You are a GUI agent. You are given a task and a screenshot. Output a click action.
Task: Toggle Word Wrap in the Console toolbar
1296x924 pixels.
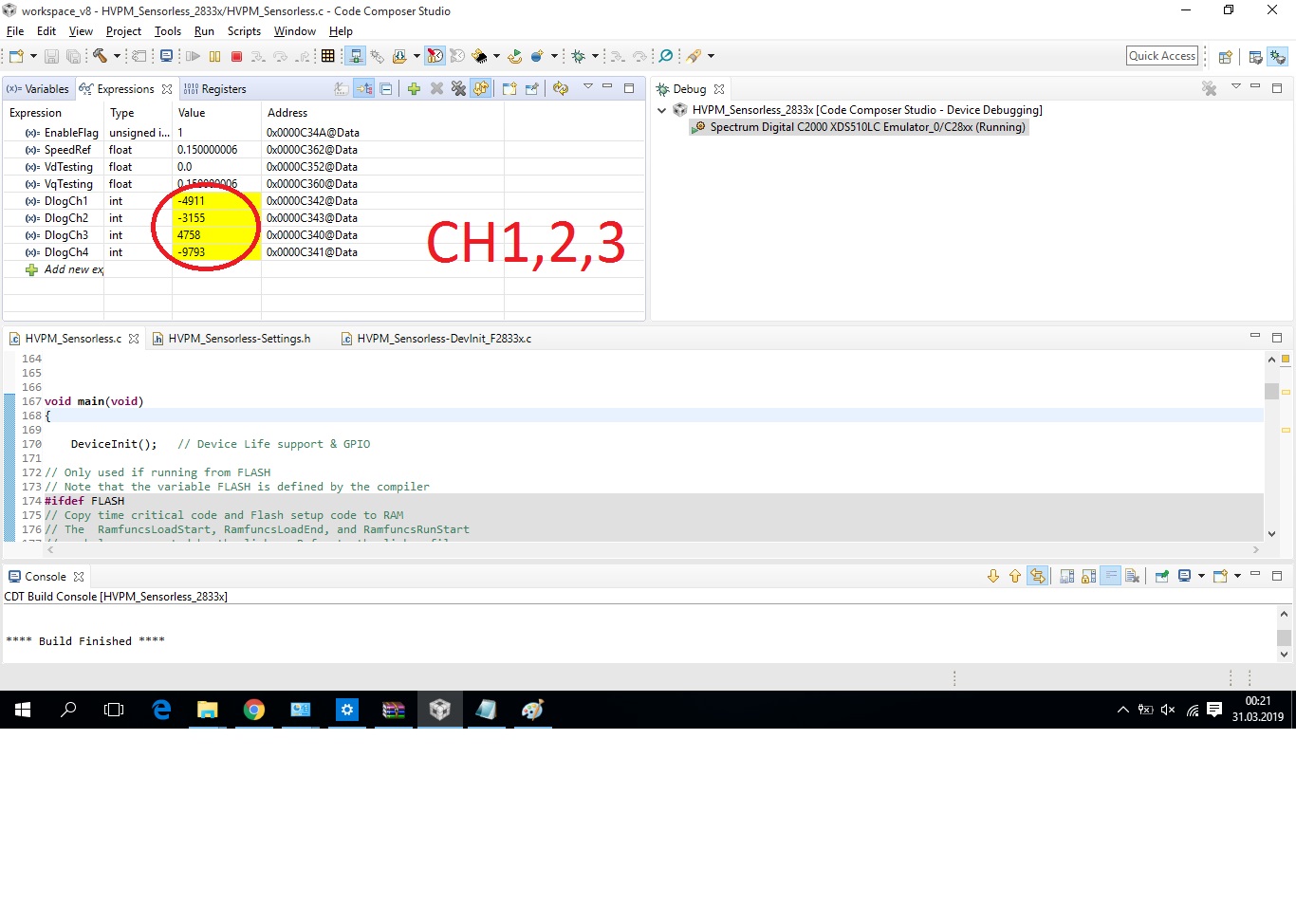1109,576
